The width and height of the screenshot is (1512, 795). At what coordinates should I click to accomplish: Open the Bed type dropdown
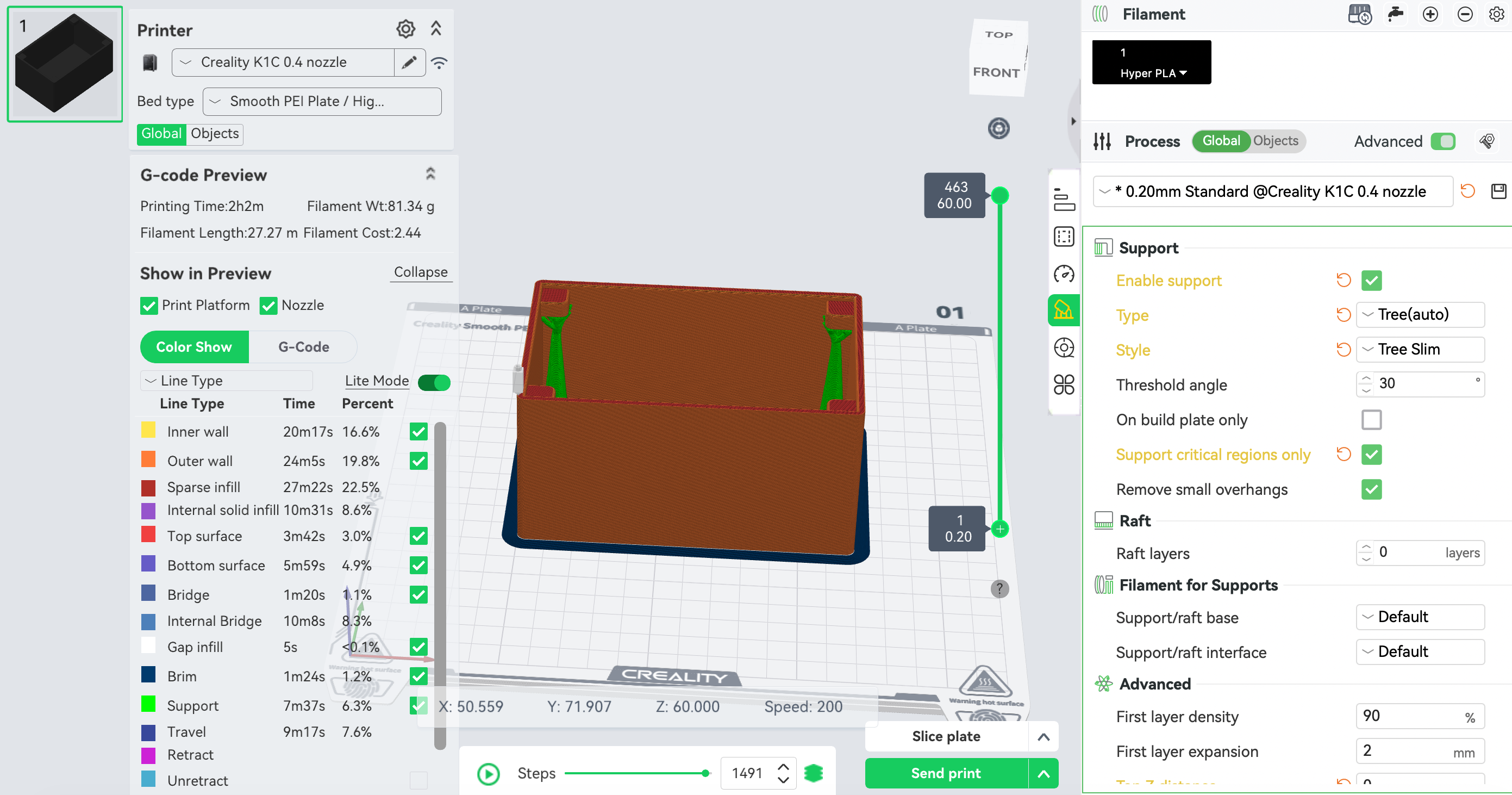[322, 102]
